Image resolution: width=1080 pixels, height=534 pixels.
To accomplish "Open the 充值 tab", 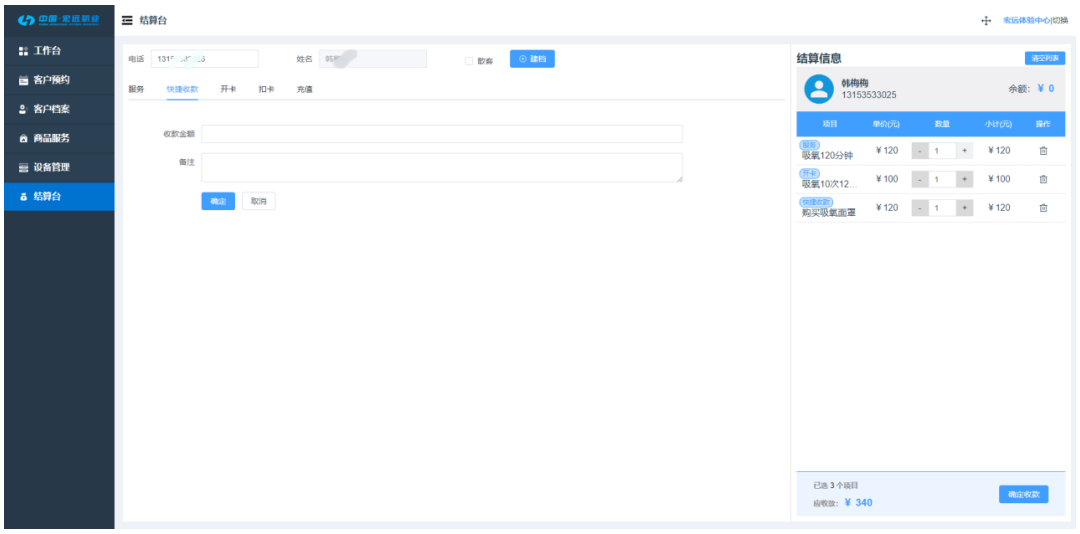I will point(304,89).
